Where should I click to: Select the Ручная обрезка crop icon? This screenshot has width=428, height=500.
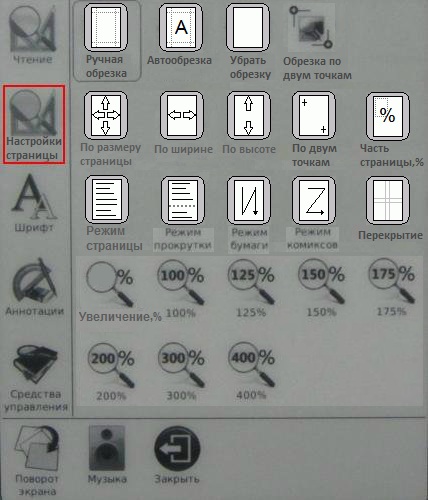pos(105,27)
